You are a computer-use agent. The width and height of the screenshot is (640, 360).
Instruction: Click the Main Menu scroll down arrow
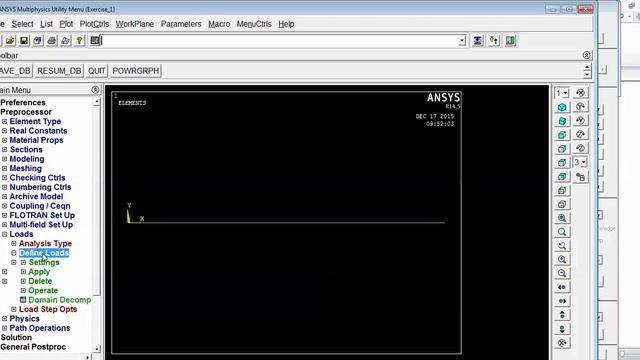[x=97, y=349]
